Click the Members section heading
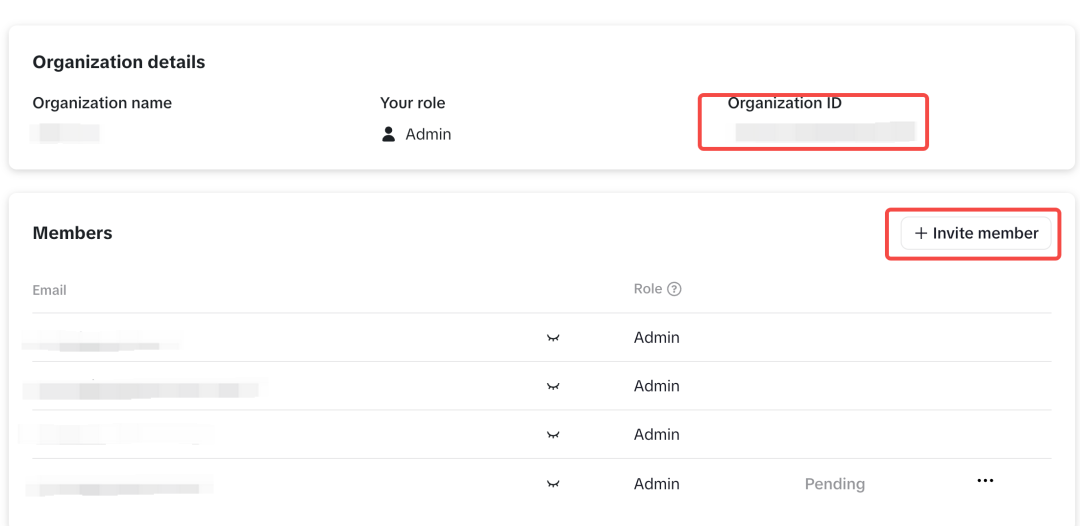The height and width of the screenshot is (526, 1080). 72,233
